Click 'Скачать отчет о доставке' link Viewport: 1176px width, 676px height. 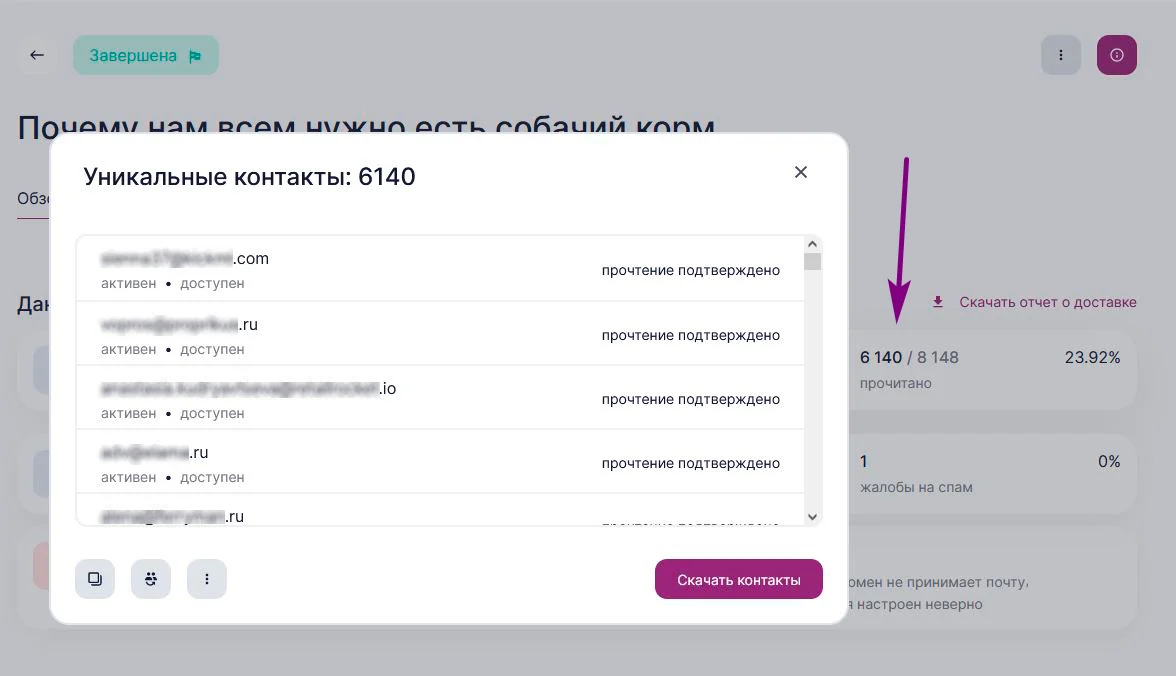[x=1047, y=302]
